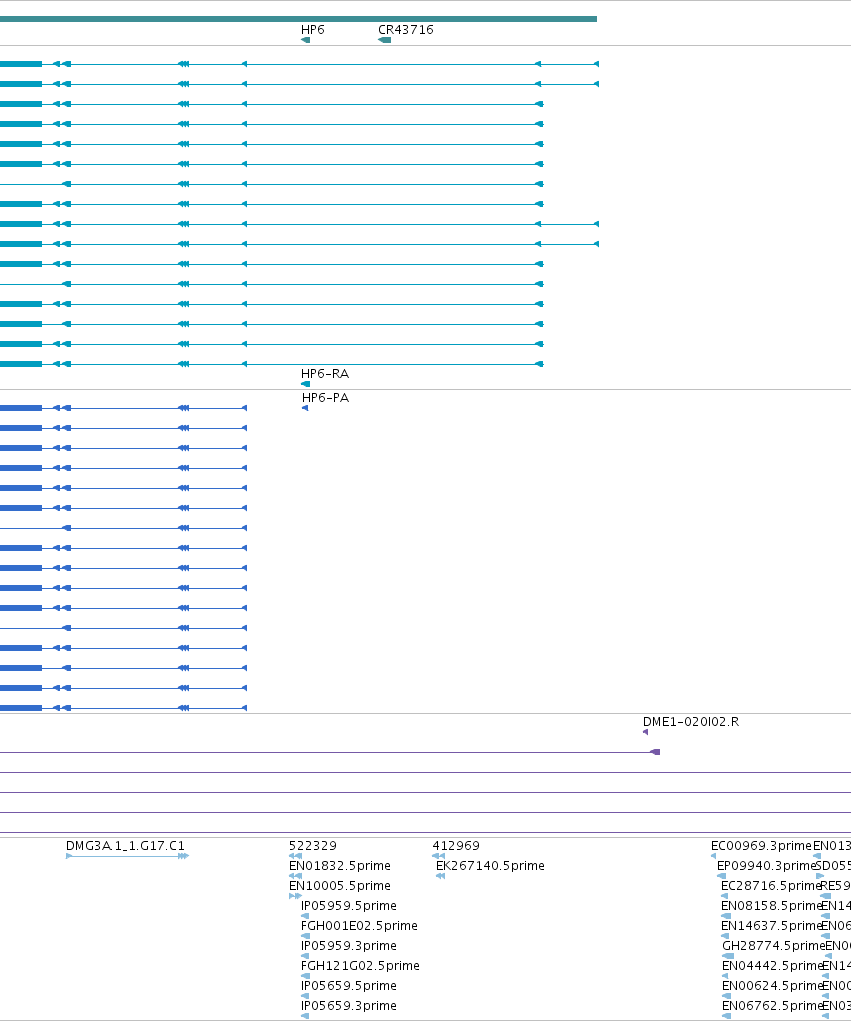Viewport: 851px width, 1021px height.
Task: Select the EC00969.3prime label
Action: point(761,845)
